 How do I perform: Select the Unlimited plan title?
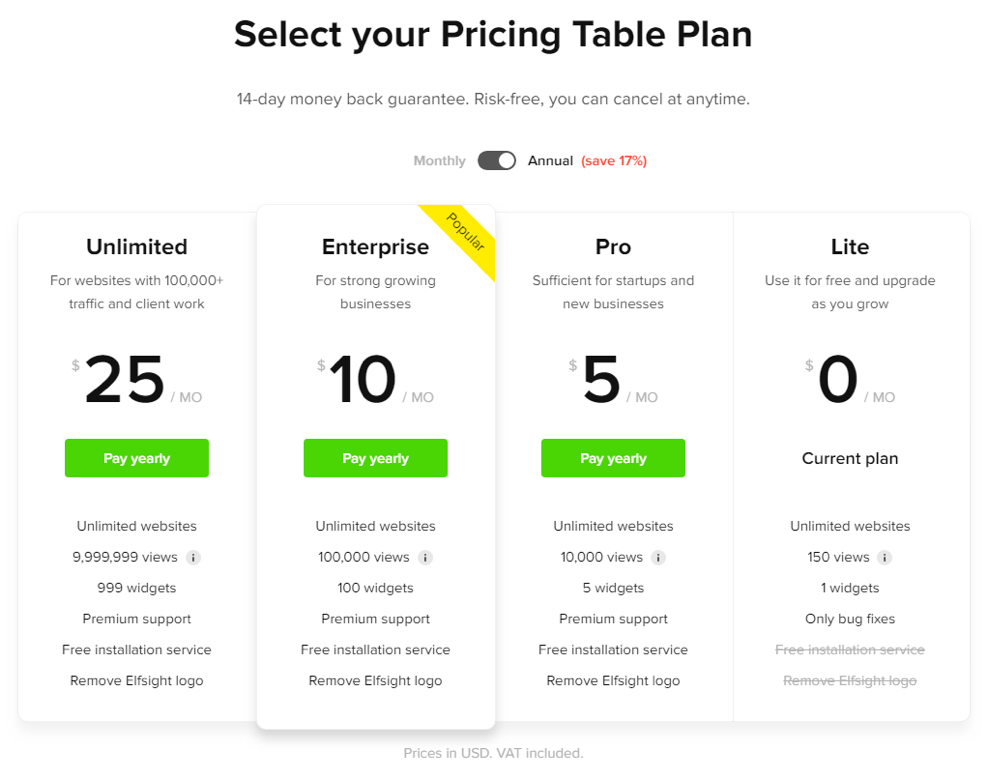137,246
